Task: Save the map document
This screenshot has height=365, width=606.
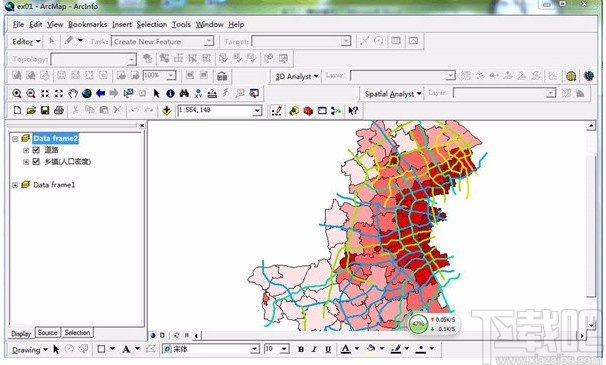Action: click(x=45, y=111)
